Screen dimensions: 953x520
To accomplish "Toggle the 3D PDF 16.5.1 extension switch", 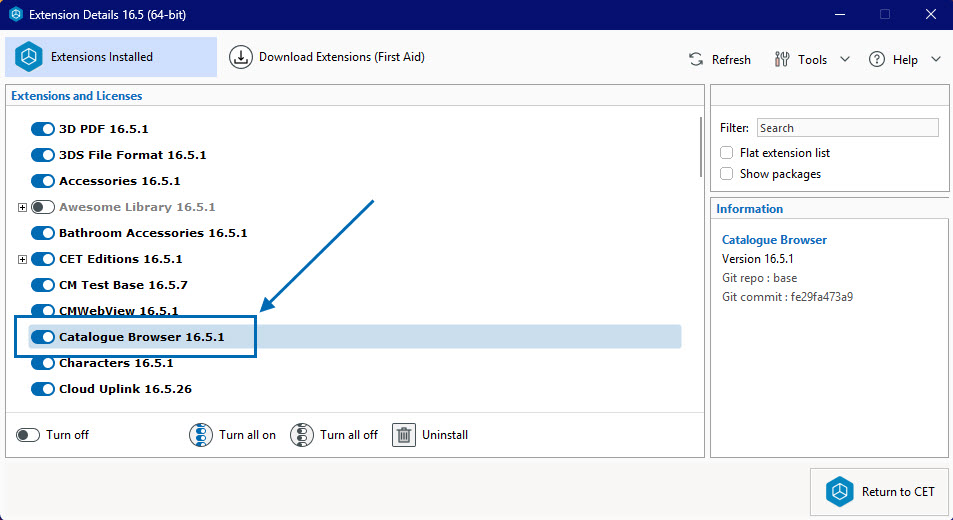I will (x=43, y=129).
